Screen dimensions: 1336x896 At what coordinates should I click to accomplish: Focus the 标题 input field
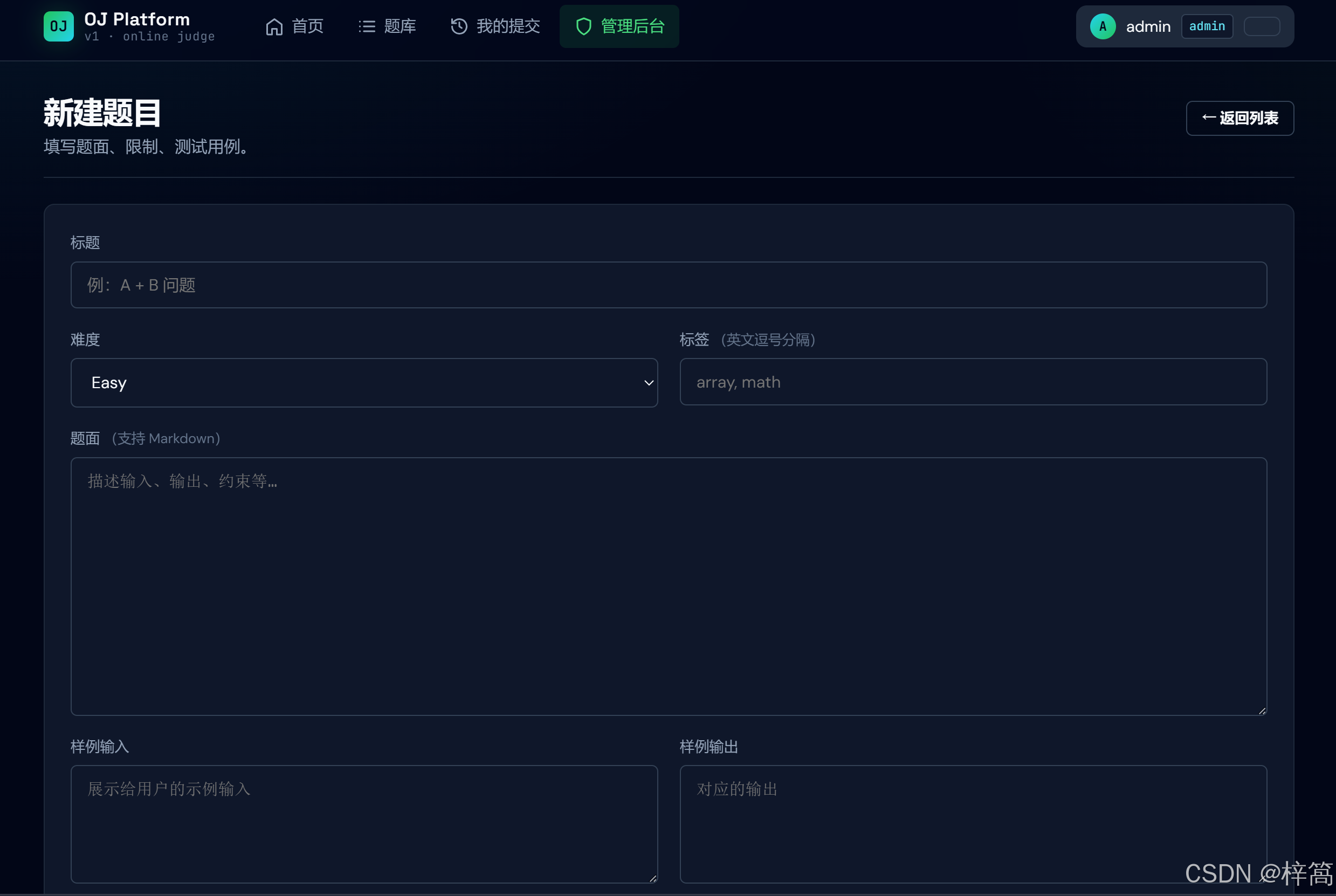(669, 285)
